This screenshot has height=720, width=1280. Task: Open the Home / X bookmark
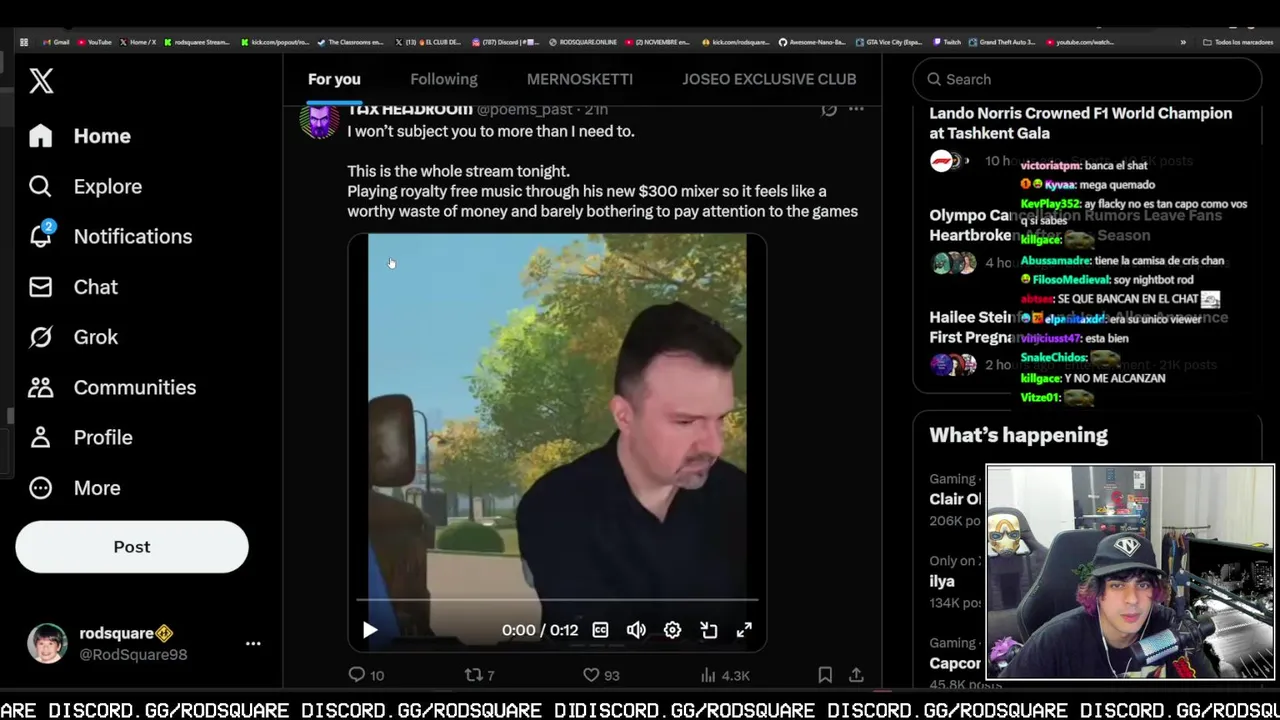coord(138,42)
